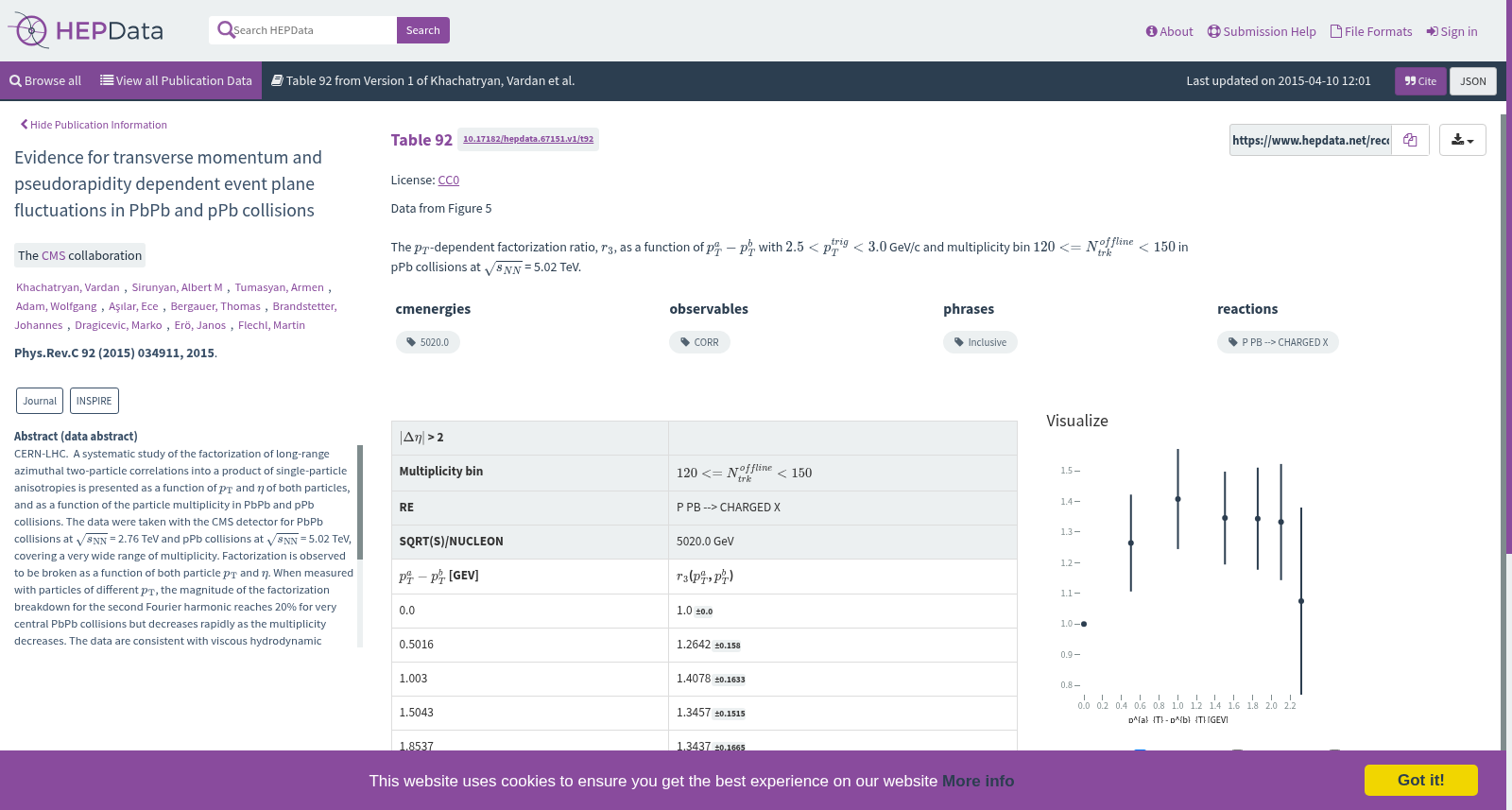Open author Adam, Wolfgang link
Image resolution: width=1512 pixels, height=810 pixels.
click(x=56, y=306)
